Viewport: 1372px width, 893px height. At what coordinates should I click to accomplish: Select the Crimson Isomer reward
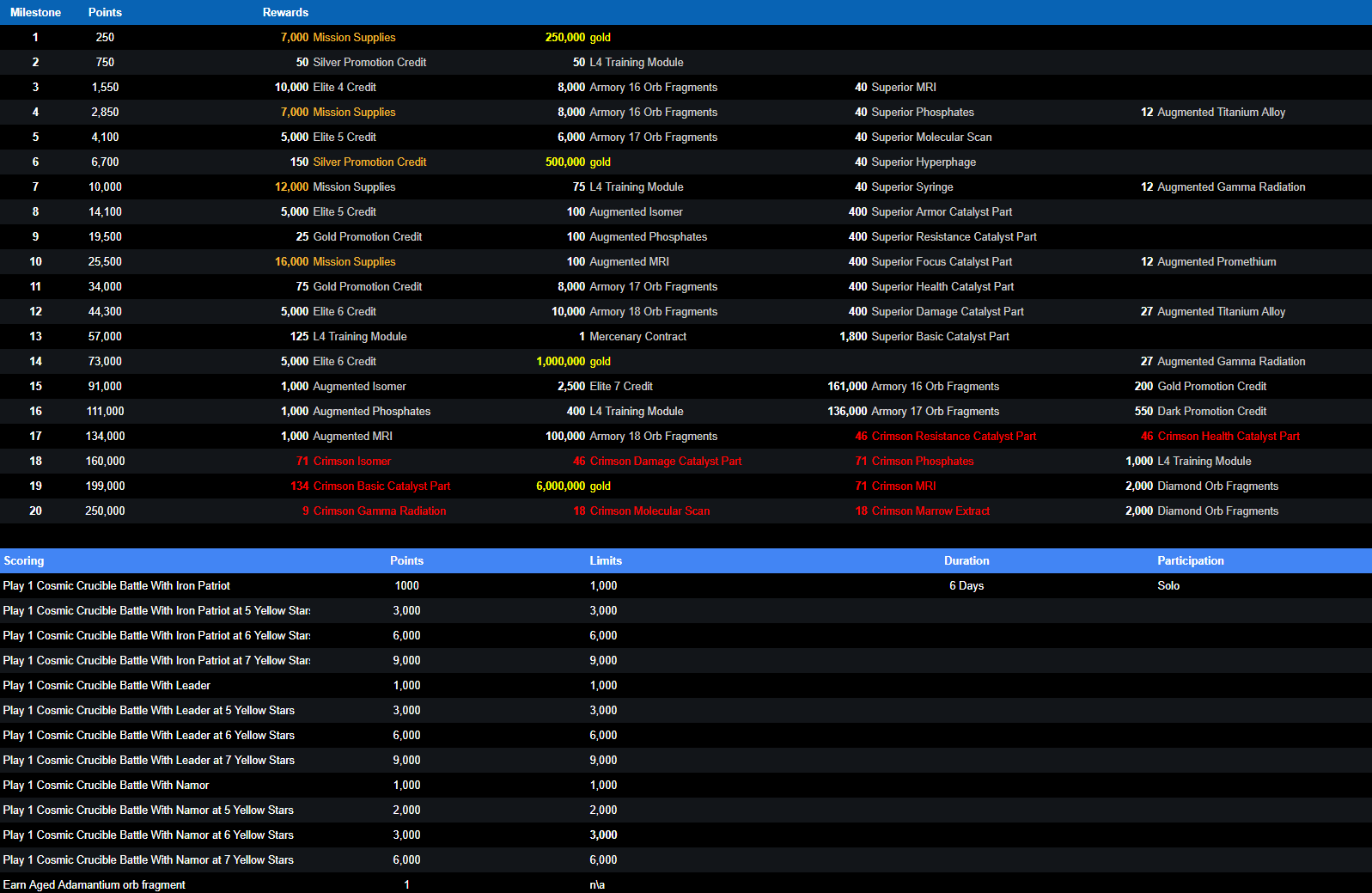click(x=351, y=461)
